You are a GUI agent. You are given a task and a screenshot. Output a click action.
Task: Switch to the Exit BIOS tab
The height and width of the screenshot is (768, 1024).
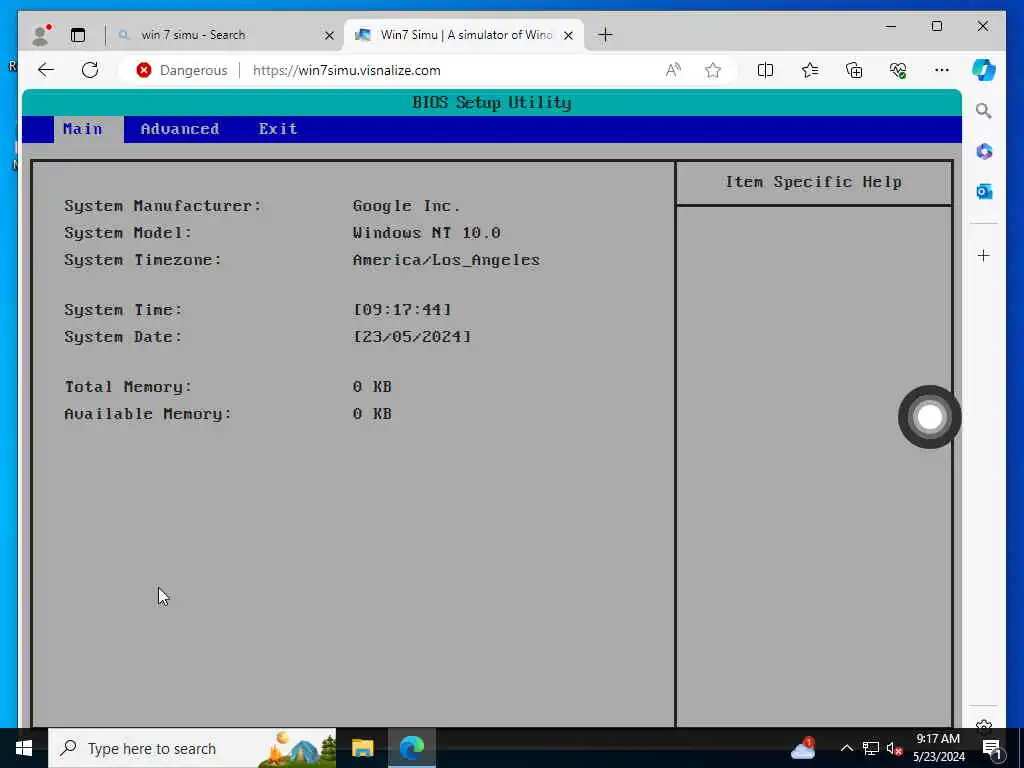point(278,129)
